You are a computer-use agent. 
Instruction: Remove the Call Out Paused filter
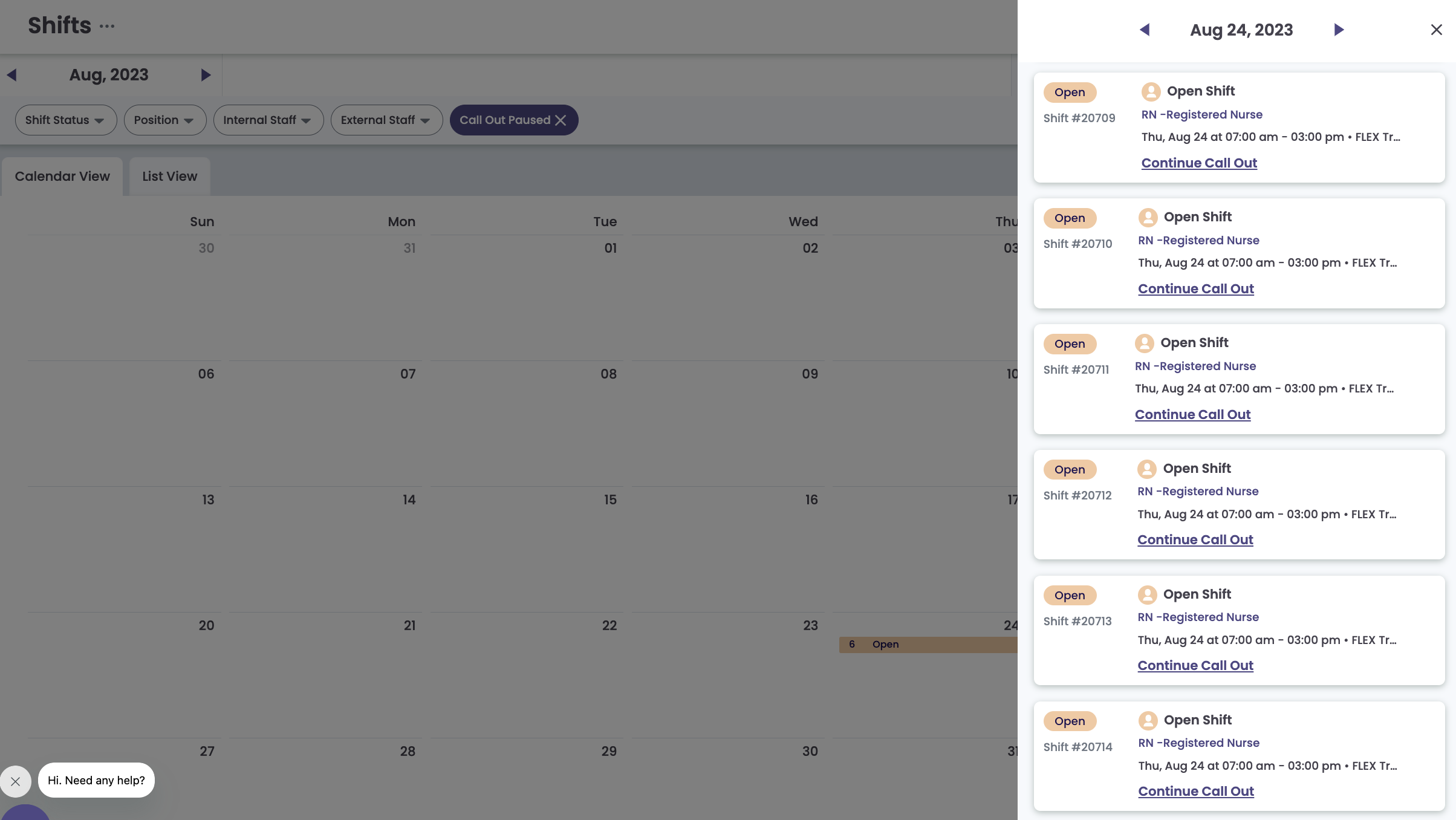click(x=561, y=120)
